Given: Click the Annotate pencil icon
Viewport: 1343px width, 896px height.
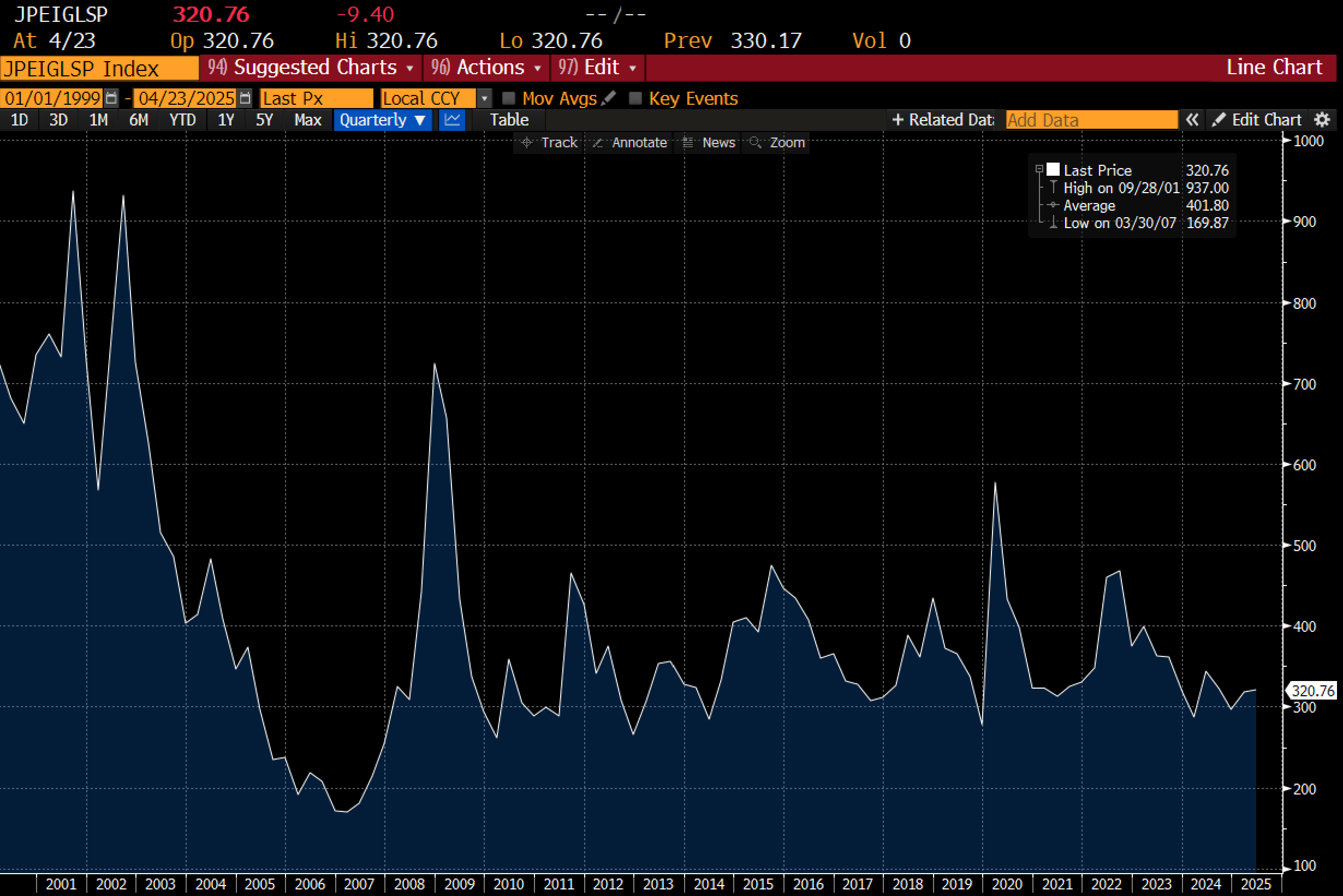Looking at the screenshot, I should 598,142.
